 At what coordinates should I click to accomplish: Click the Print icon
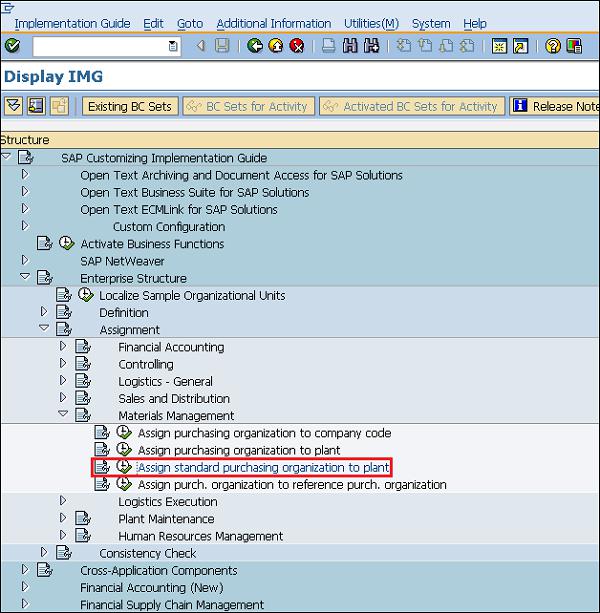328,46
